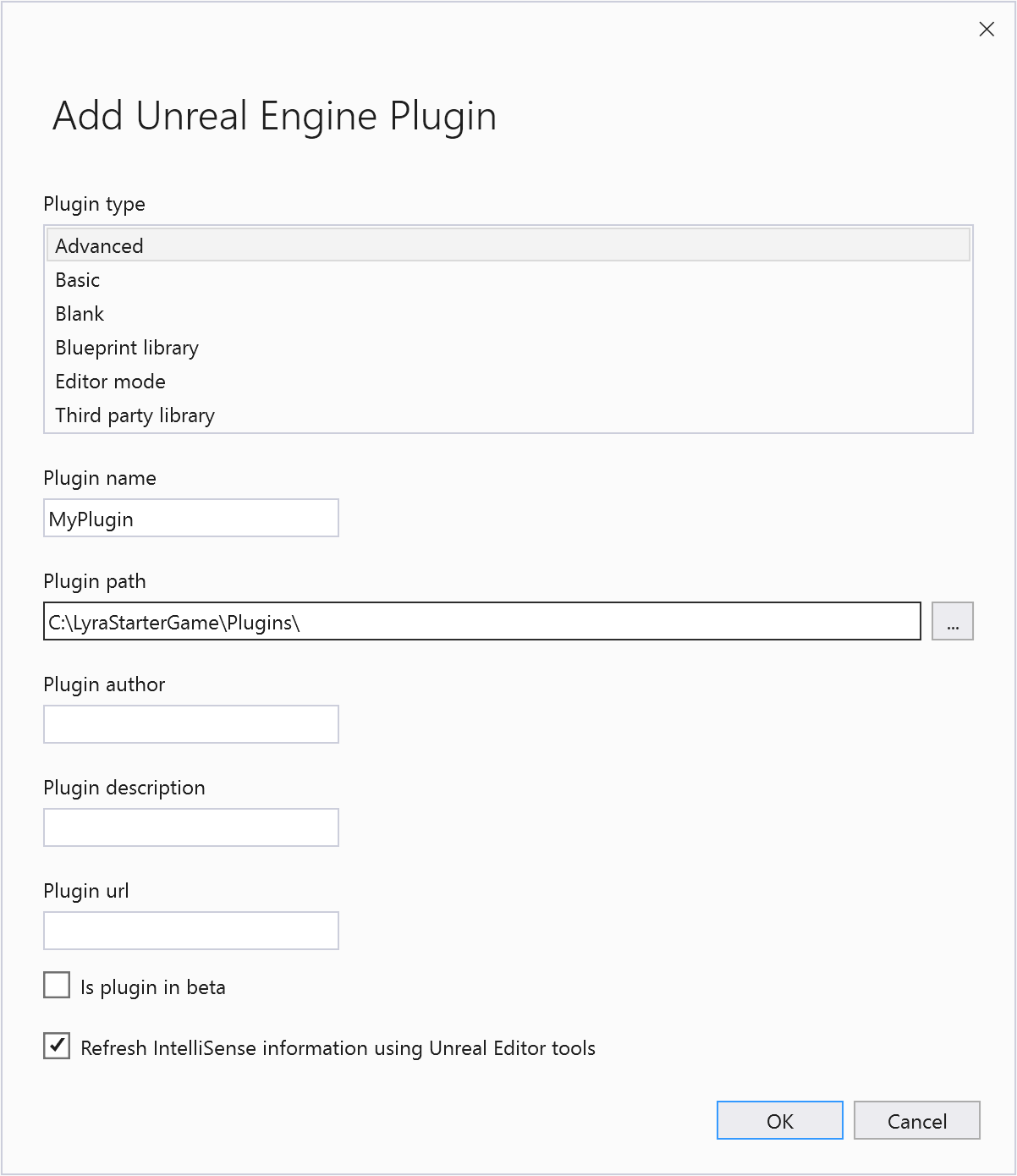Open the plugin path browse dialog

(953, 621)
